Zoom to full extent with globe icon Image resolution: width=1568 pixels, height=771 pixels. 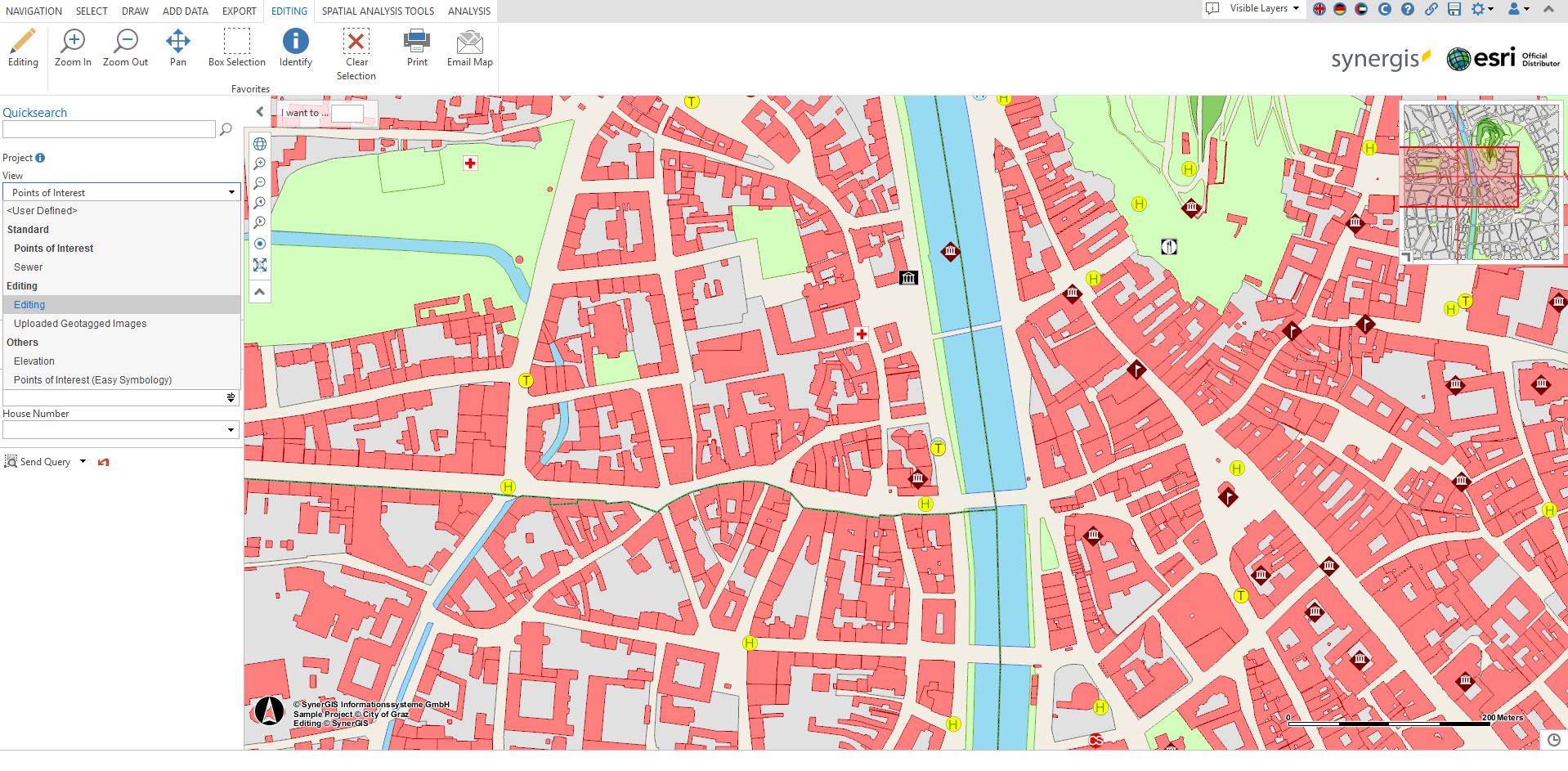click(260, 144)
